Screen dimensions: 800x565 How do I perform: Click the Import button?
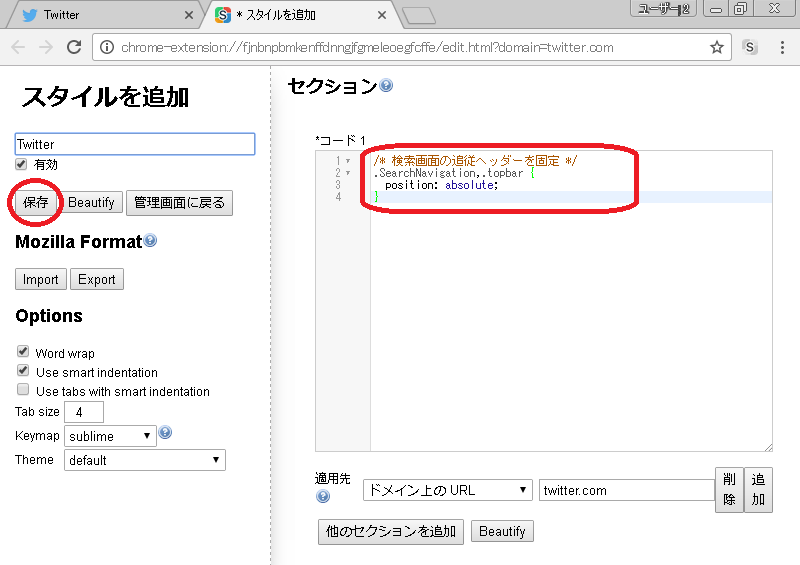pyautogui.click(x=41, y=279)
